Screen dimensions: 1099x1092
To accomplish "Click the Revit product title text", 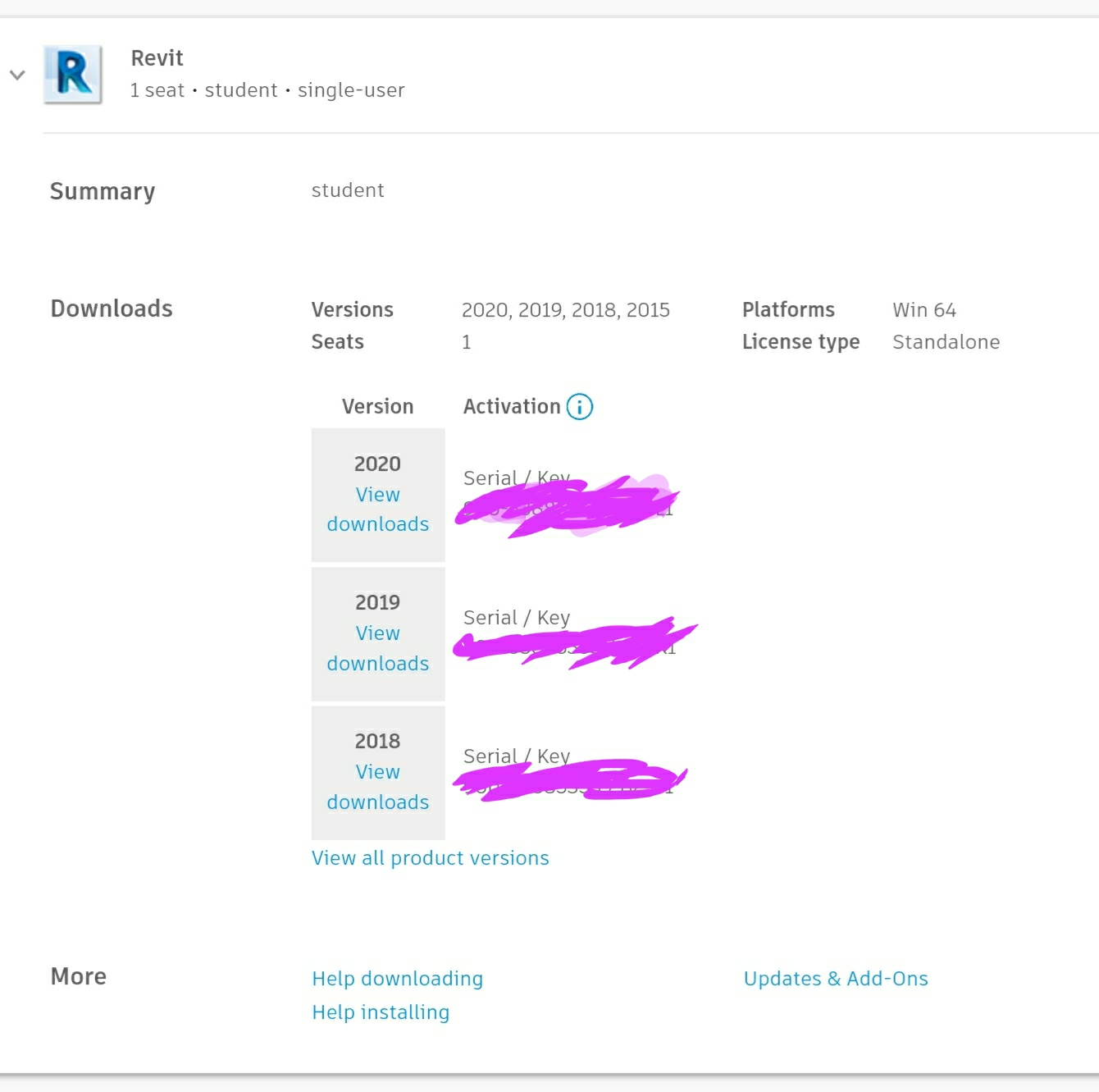I will (x=157, y=58).
